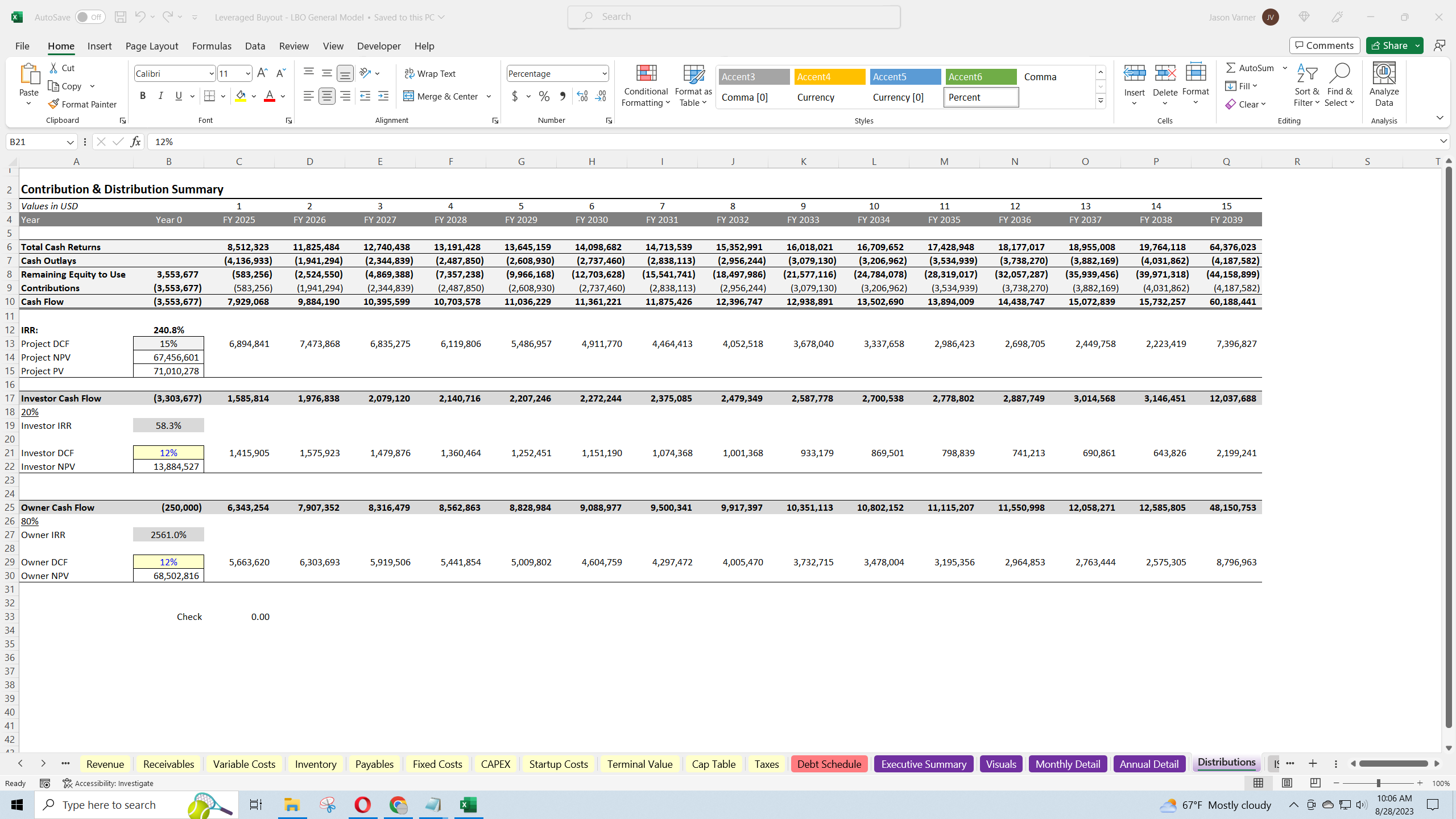
Task: Toggle Underline formatting
Action: pyautogui.click(x=179, y=96)
